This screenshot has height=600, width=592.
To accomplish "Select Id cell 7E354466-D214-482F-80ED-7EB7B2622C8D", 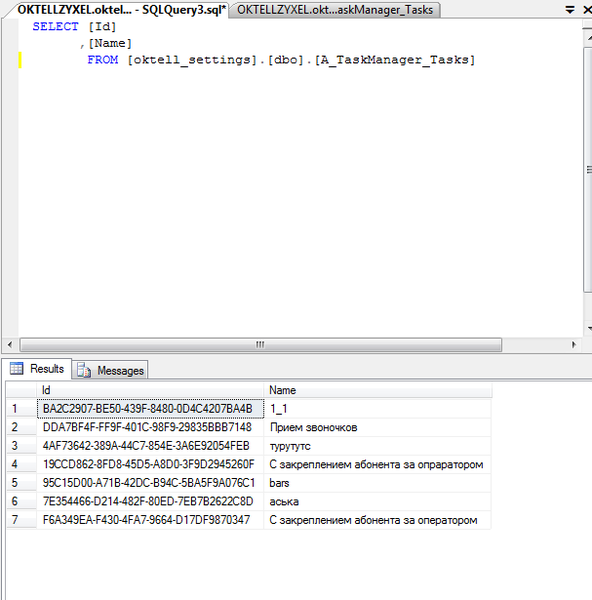I will [x=150, y=501].
